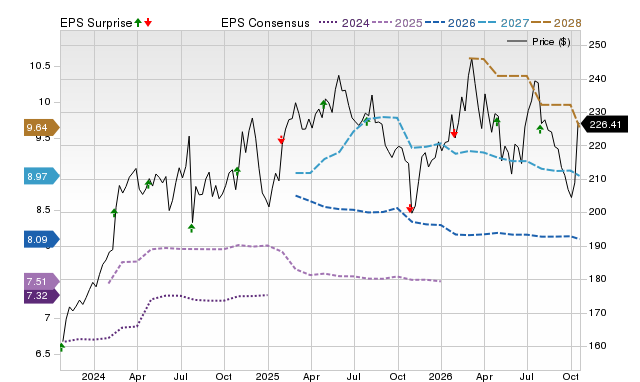Click the red down arrow in the EPS Surprise legend

click(x=148, y=23)
